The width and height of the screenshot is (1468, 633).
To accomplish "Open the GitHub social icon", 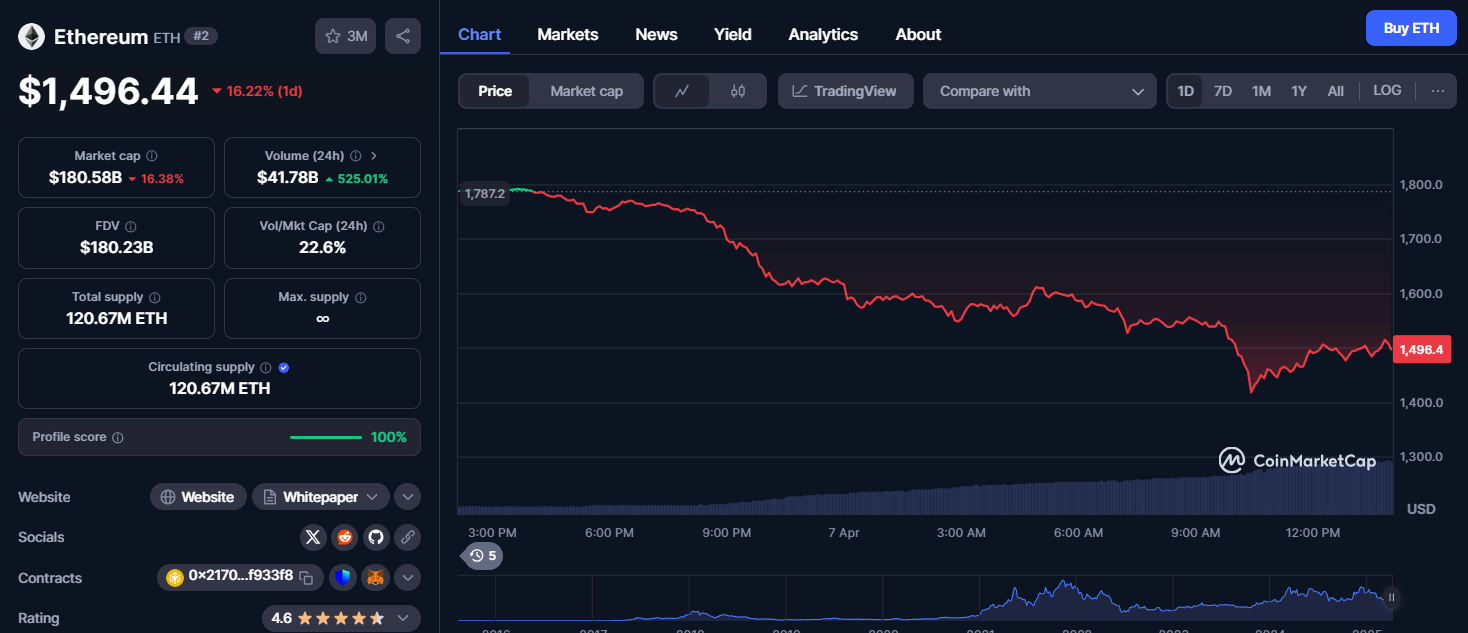I will pos(375,537).
